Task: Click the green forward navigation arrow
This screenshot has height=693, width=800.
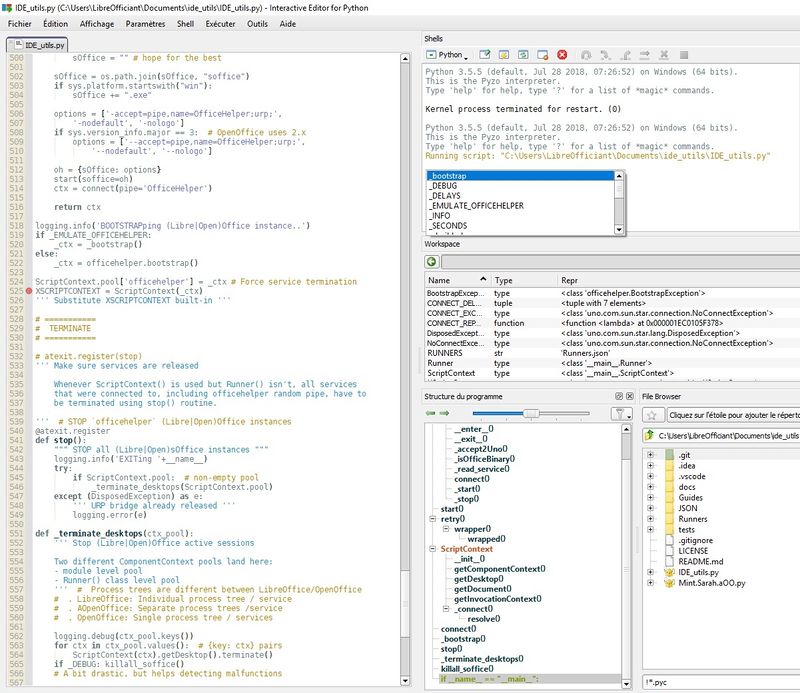Action: [x=443, y=413]
